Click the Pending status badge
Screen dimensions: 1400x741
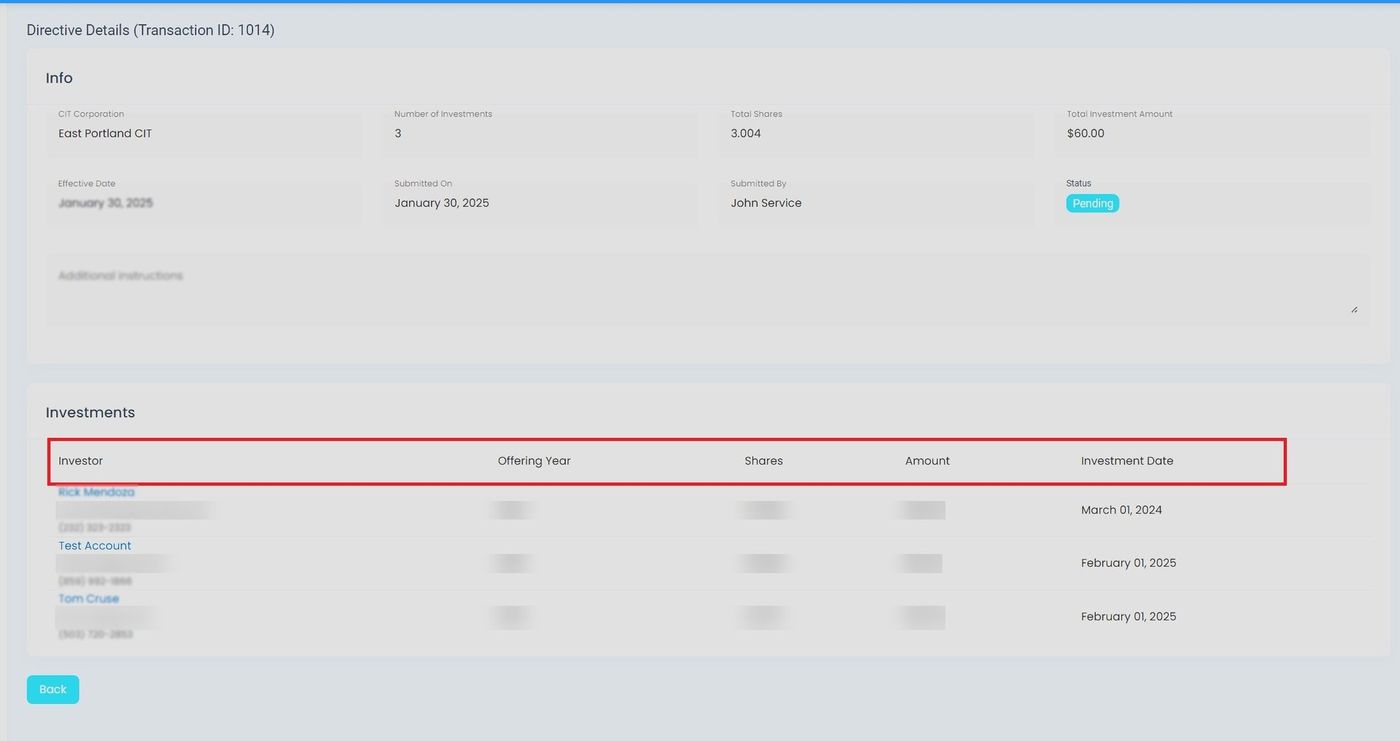tap(1092, 203)
